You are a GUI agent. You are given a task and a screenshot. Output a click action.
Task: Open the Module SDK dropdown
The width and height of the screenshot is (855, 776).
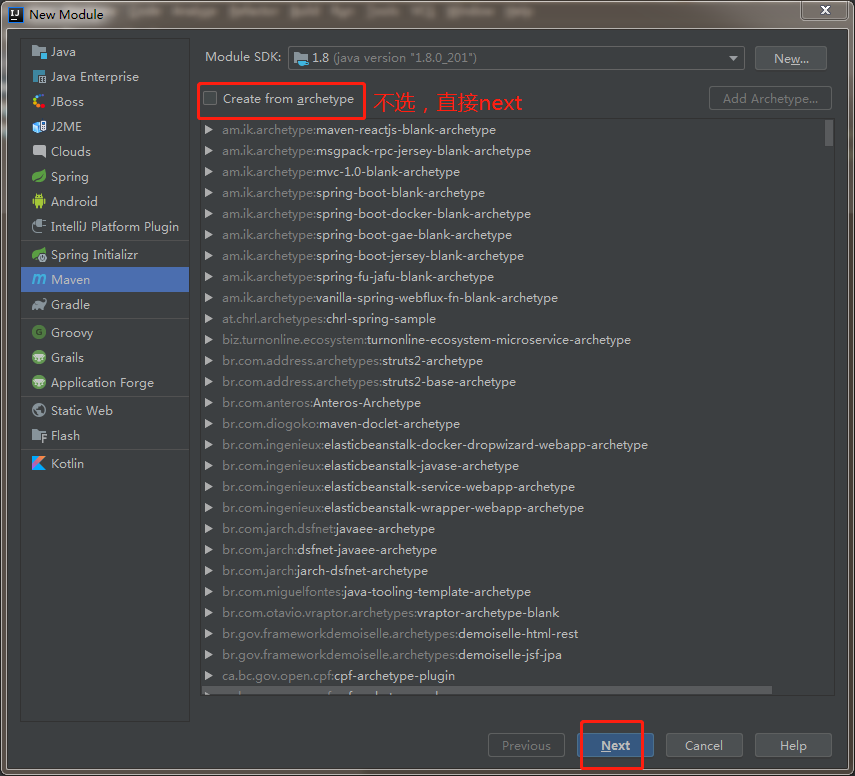pos(733,58)
